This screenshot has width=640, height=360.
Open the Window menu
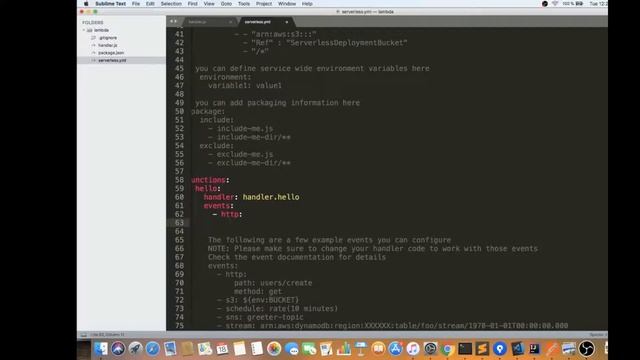(287, 4)
